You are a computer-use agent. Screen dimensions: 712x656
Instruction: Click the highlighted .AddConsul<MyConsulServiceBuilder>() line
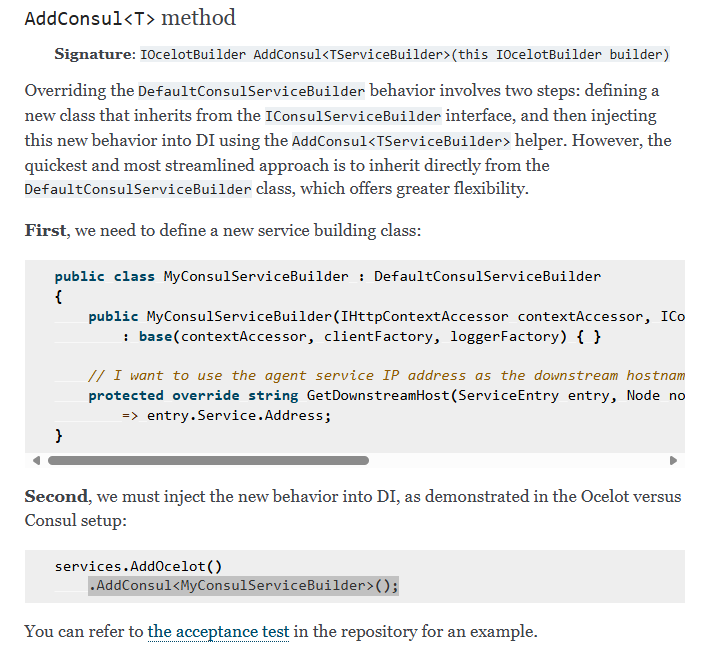(243, 586)
